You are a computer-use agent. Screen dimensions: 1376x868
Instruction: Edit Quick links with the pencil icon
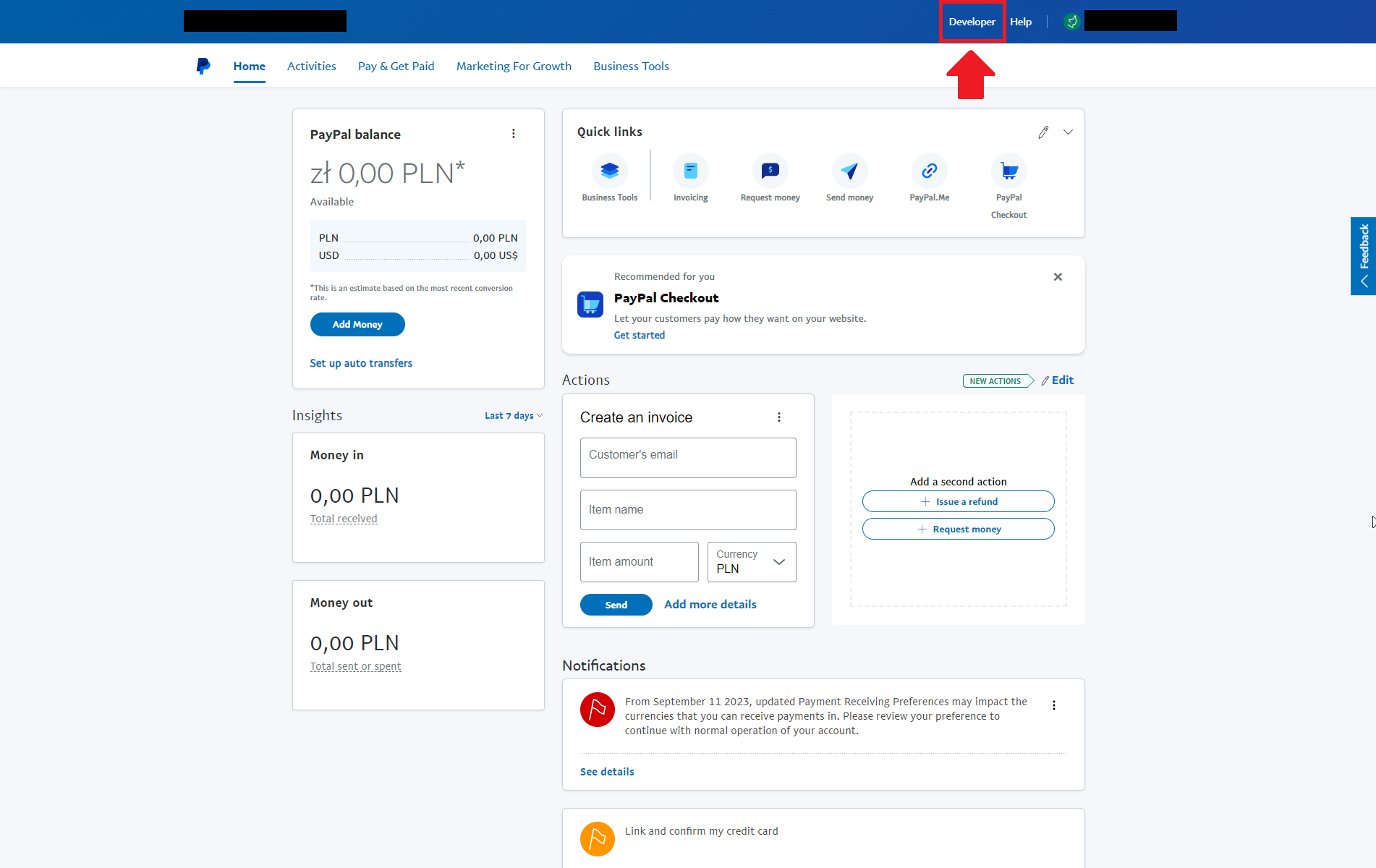pos(1042,132)
